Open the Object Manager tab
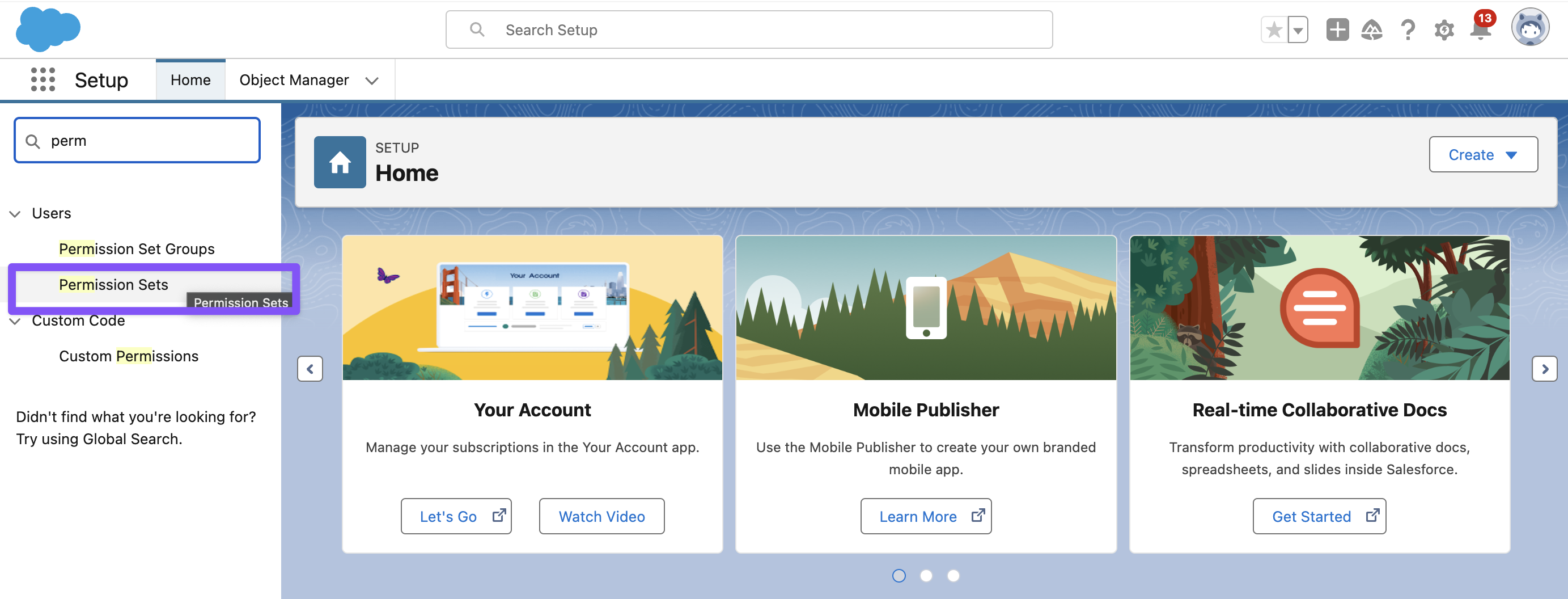The height and width of the screenshot is (599, 1568). click(294, 80)
